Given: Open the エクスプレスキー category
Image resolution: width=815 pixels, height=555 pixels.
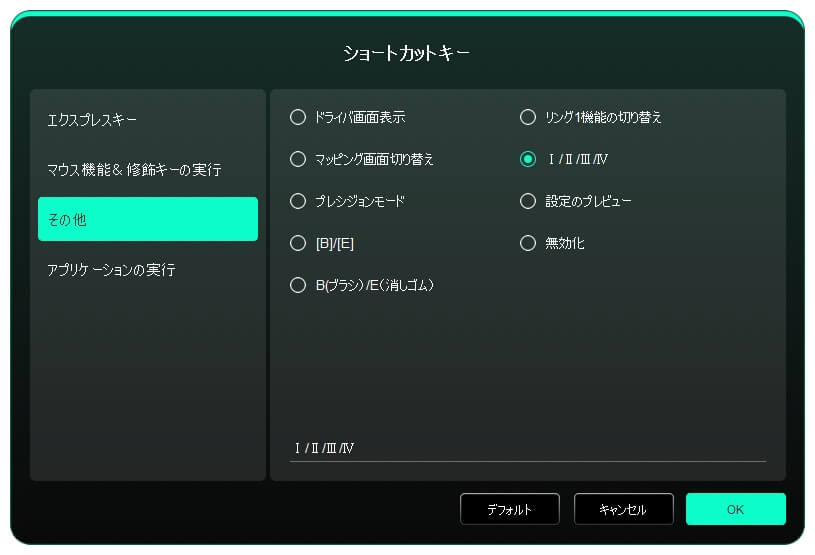Looking at the screenshot, I should tap(148, 120).
